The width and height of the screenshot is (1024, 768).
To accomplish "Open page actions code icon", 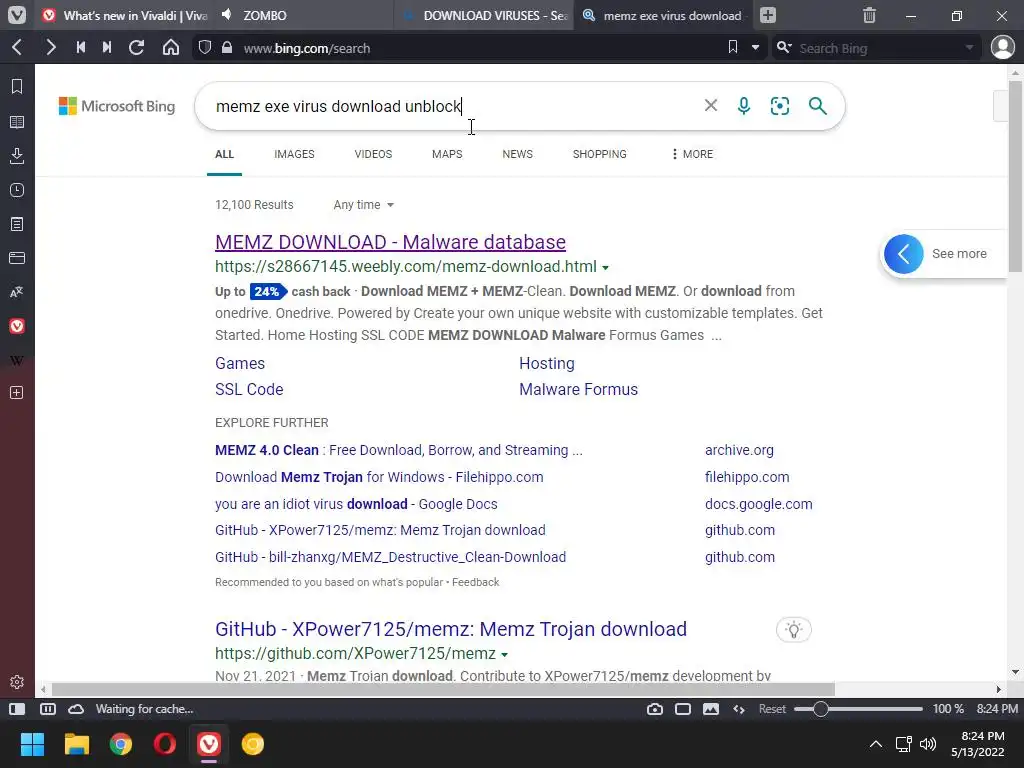I will pos(739,709).
